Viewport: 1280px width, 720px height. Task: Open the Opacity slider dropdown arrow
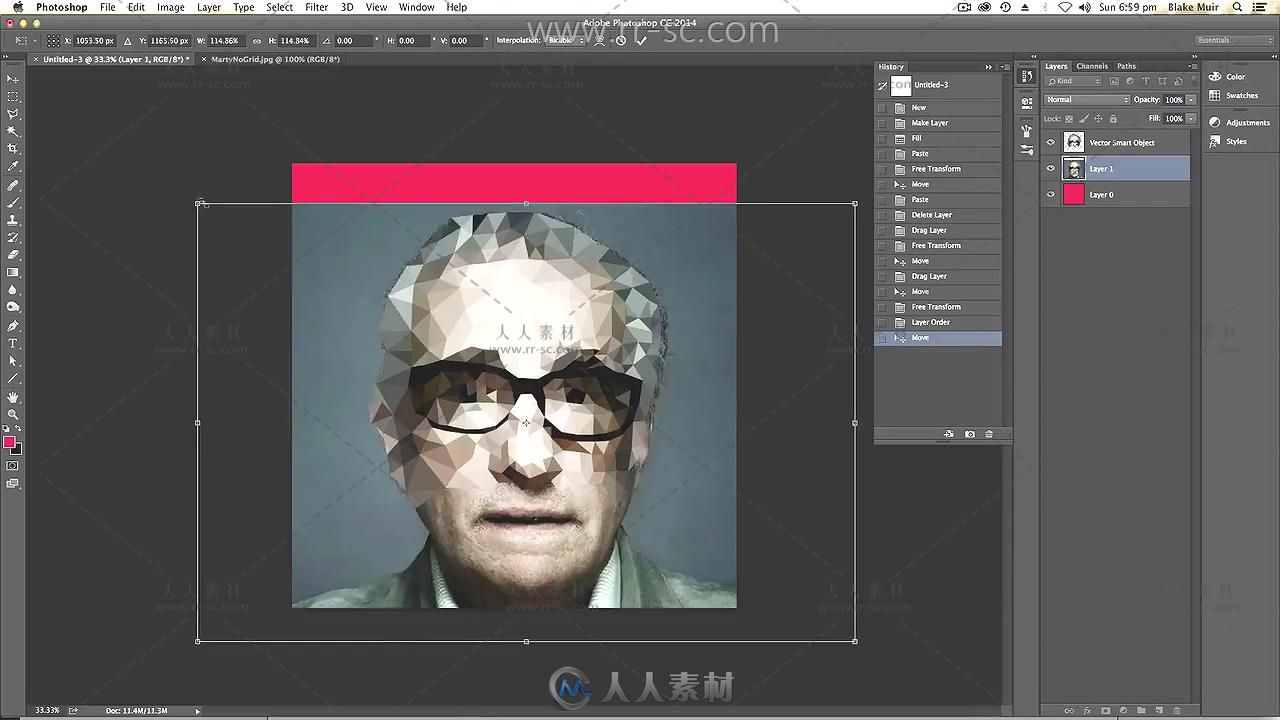pyautogui.click(x=1191, y=100)
